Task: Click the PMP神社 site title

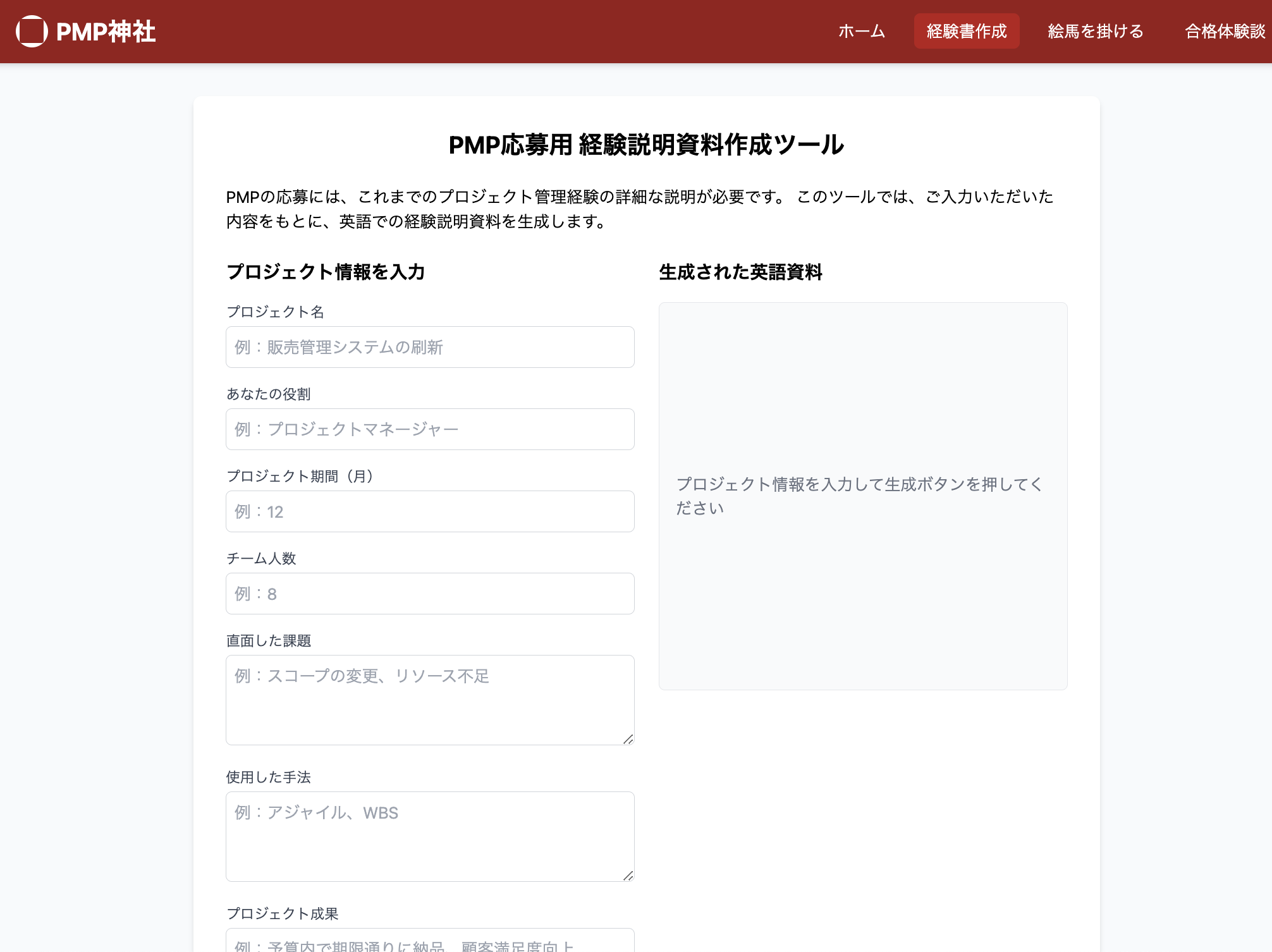Action: click(106, 32)
